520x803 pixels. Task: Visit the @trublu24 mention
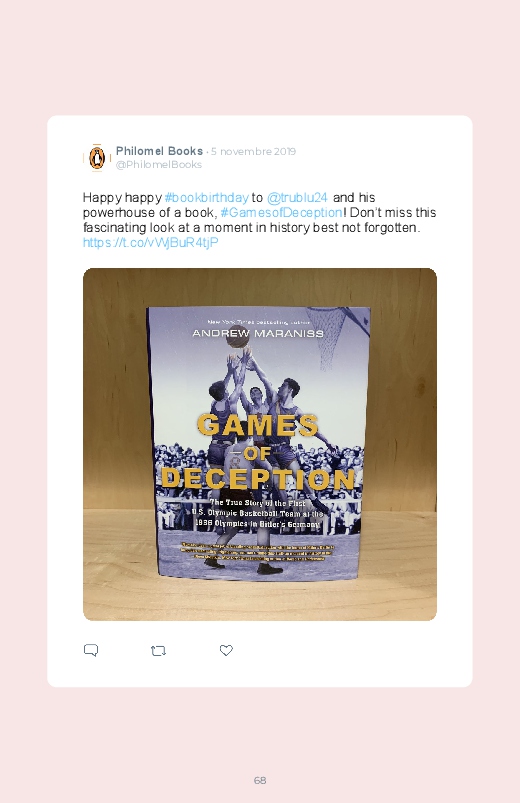click(x=297, y=198)
